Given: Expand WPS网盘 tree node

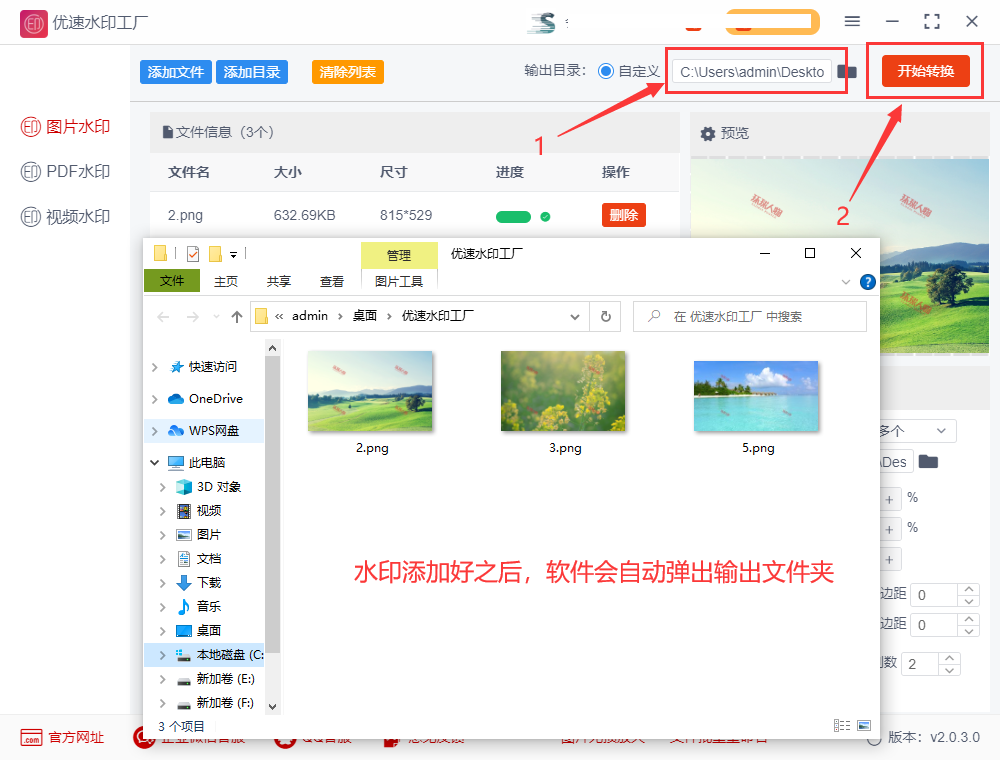Looking at the screenshot, I should [x=154, y=431].
